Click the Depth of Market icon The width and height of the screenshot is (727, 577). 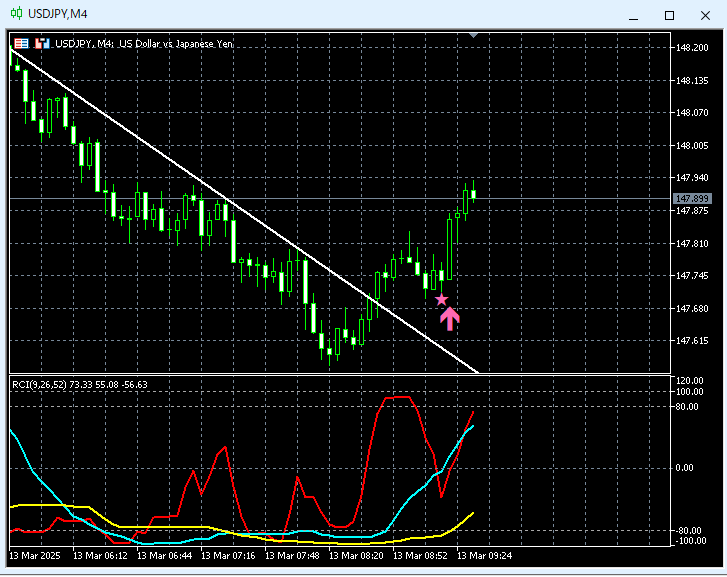click(x=42, y=44)
